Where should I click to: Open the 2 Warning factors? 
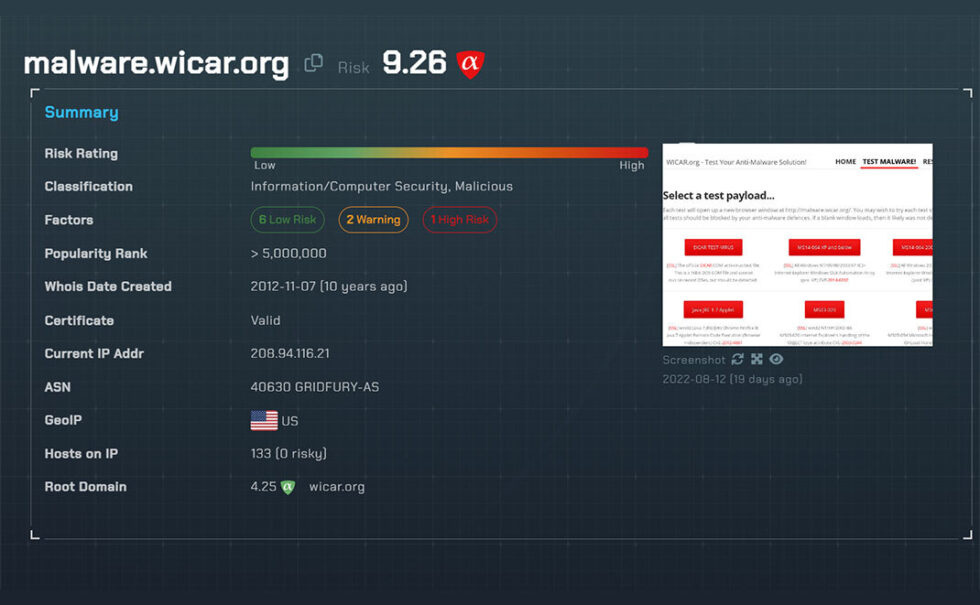373,220
